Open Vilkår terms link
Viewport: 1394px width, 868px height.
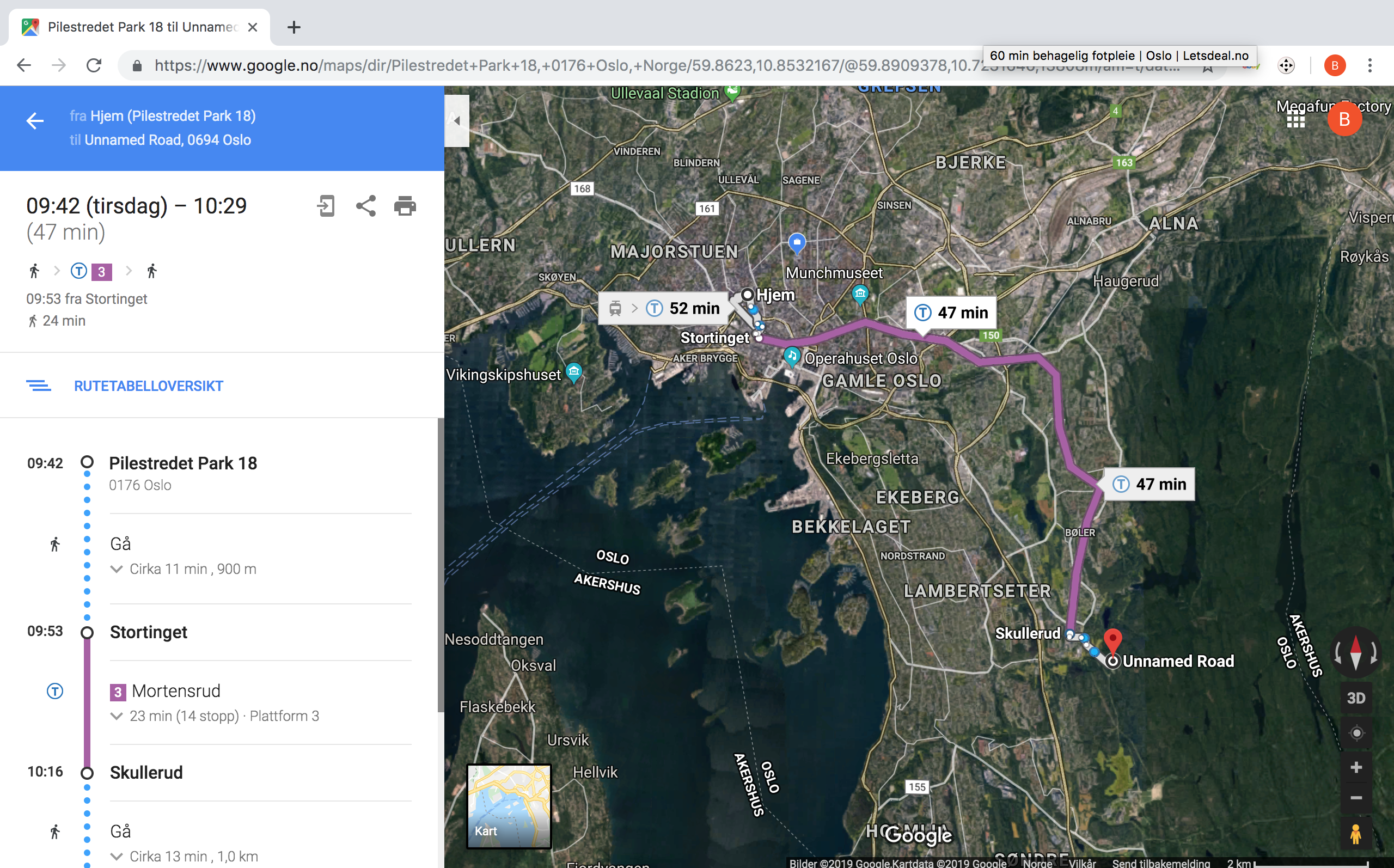(1083, 863)
